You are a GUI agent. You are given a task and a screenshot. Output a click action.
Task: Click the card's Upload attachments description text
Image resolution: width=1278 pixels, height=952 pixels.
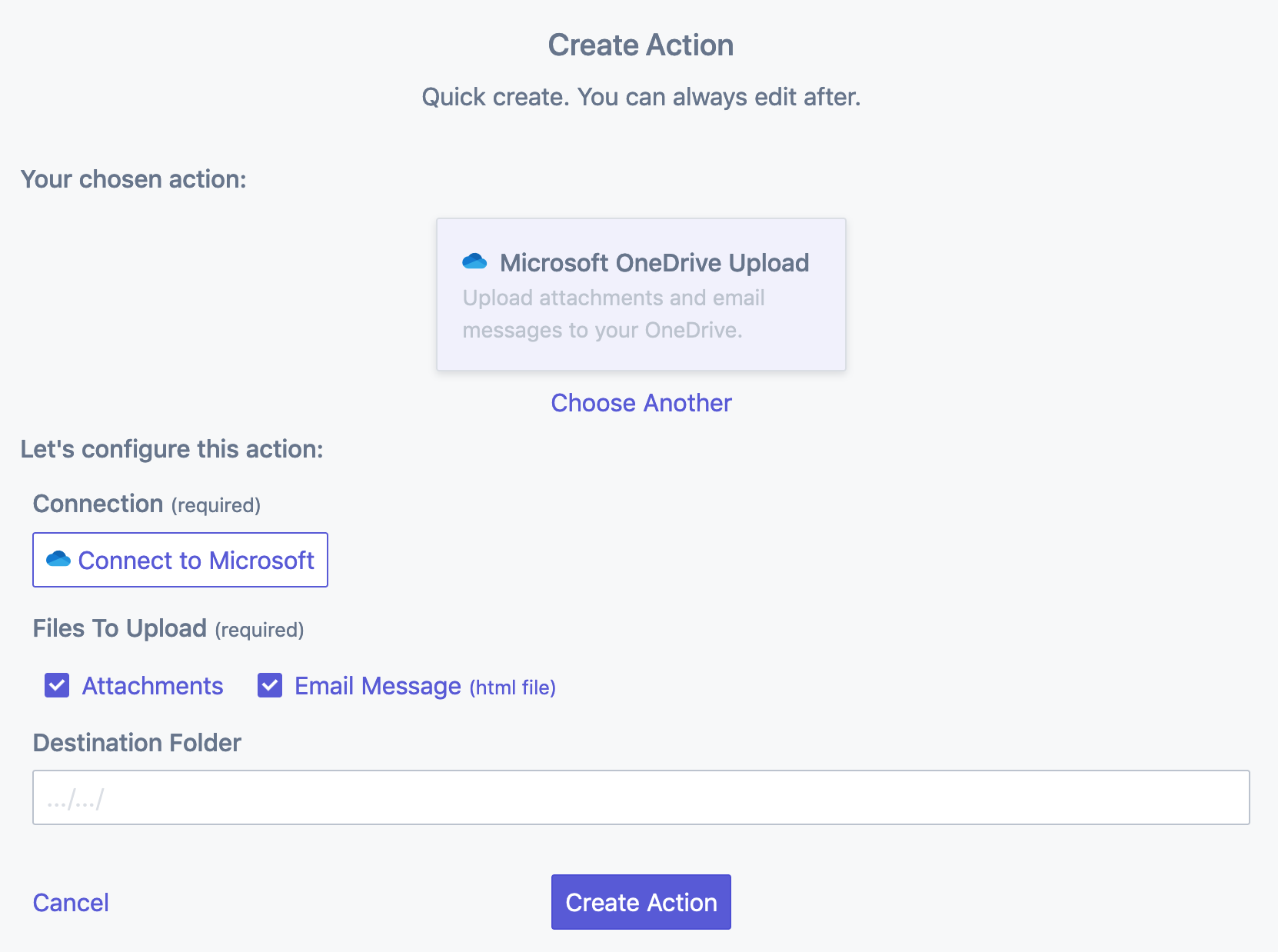point(613,314)
